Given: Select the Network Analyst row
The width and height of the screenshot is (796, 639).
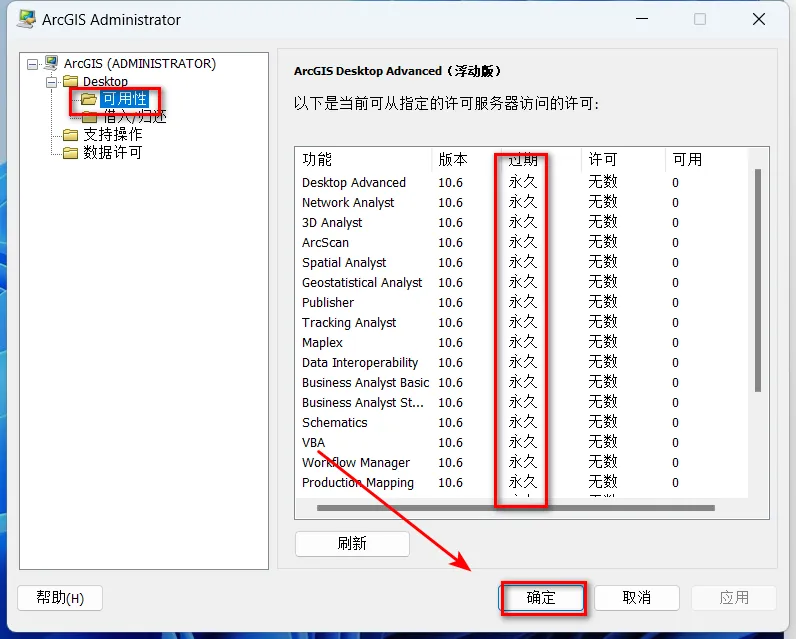Looking at the screenshot, I should [522, 203].
